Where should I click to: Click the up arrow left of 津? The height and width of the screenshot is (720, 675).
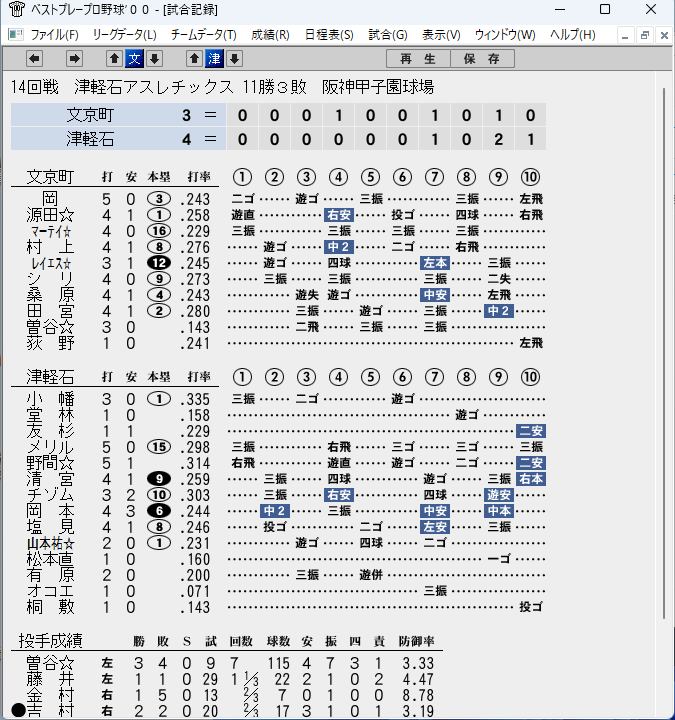coord(194,59)
